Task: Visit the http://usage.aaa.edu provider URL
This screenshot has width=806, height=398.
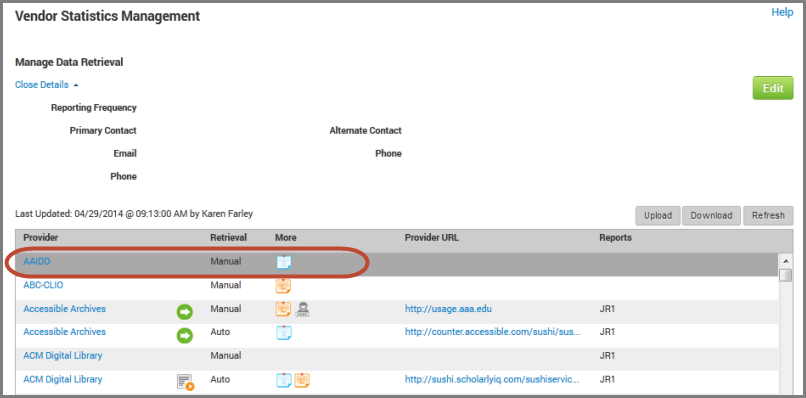Action: [449, 309]
